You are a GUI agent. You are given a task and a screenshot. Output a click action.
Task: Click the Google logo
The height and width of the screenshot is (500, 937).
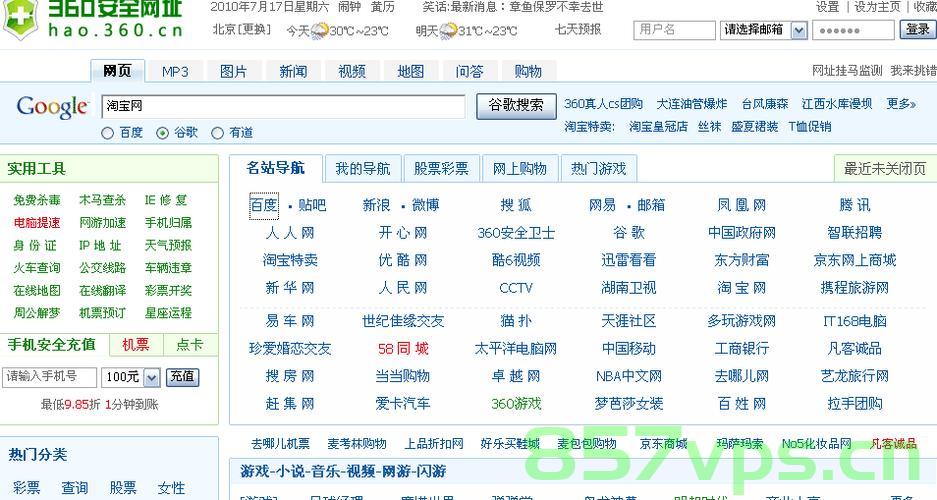click(x=53, y=108)
